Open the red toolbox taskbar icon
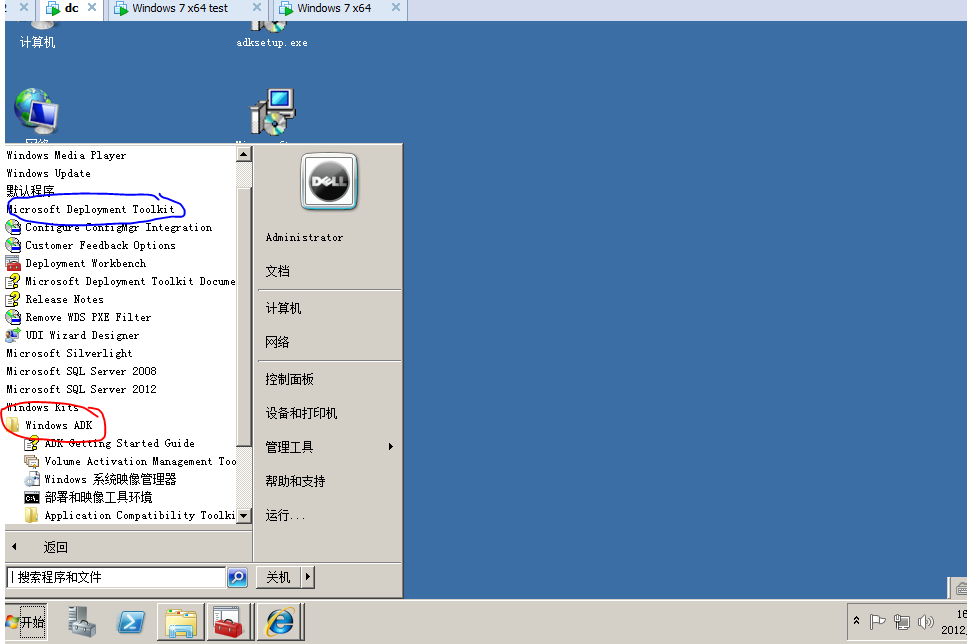967x644 pixels. [228, 622]
